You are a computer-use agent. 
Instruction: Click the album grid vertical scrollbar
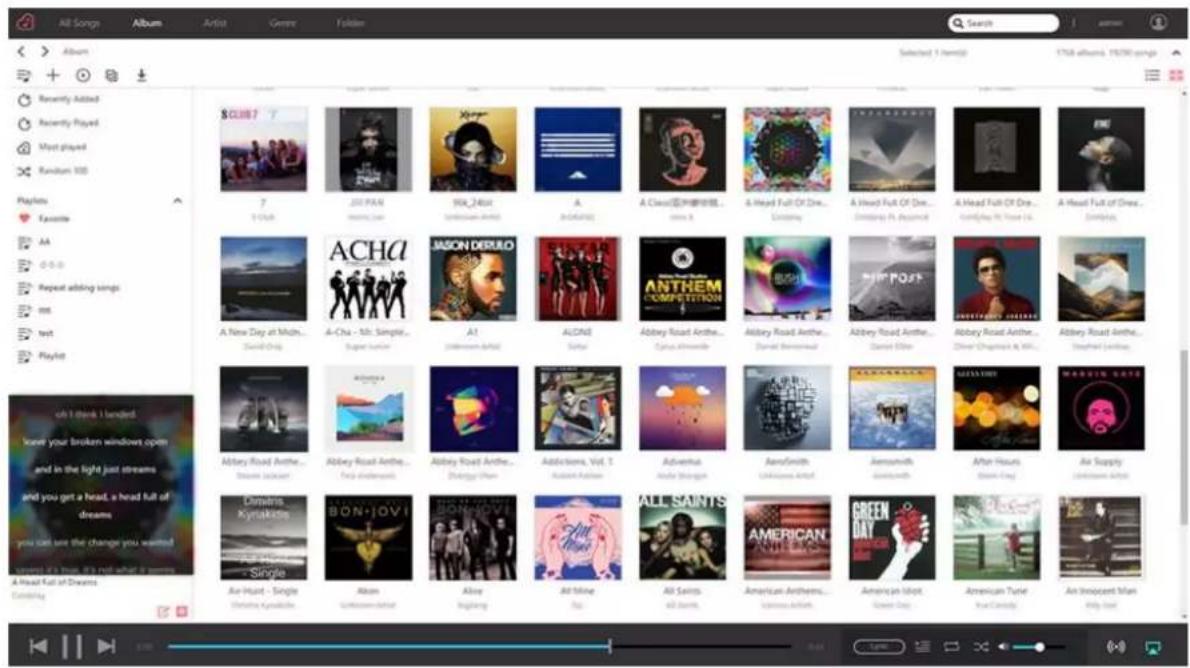[x=1182, y=436]
